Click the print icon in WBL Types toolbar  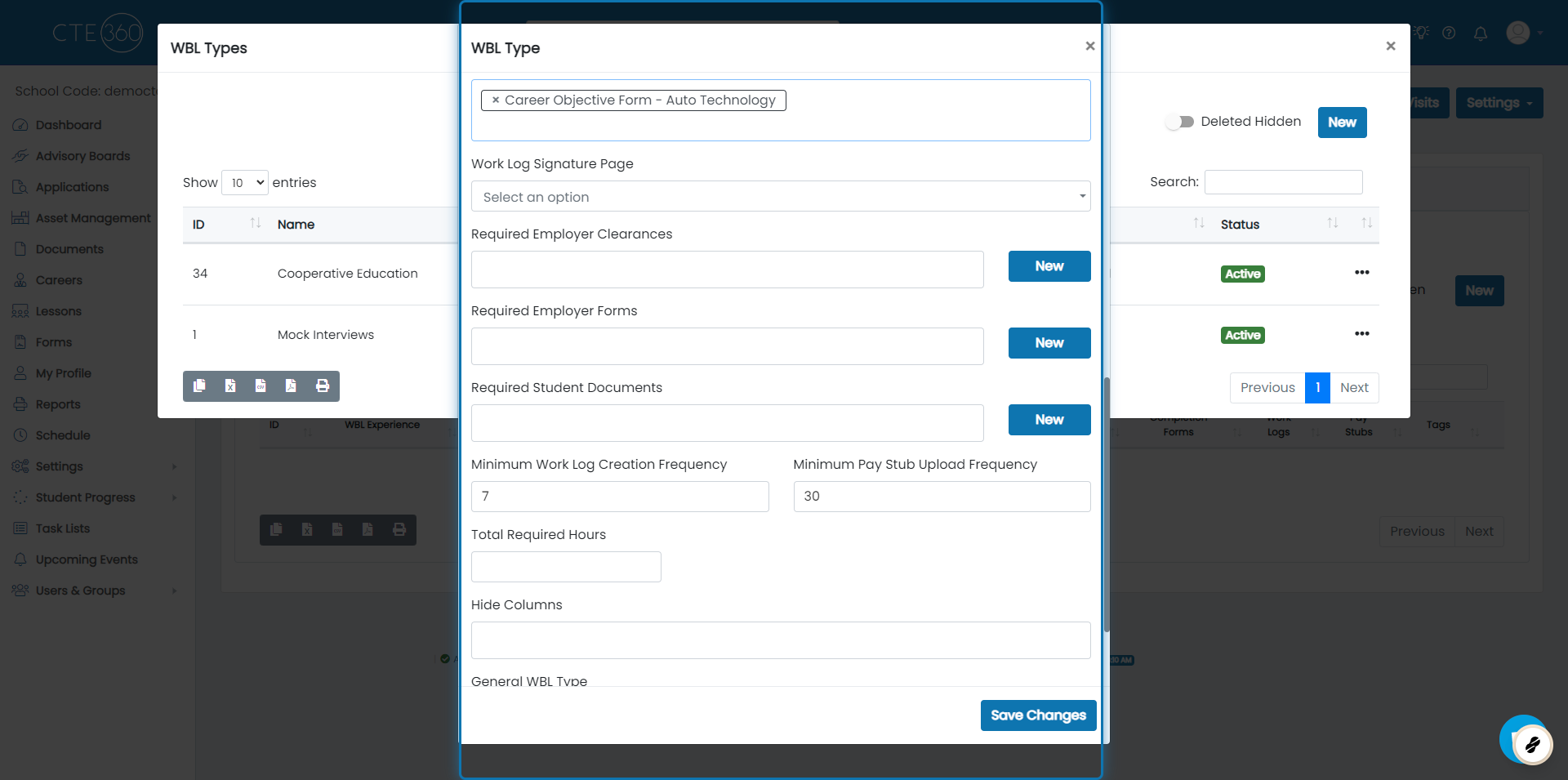point(323,386)
